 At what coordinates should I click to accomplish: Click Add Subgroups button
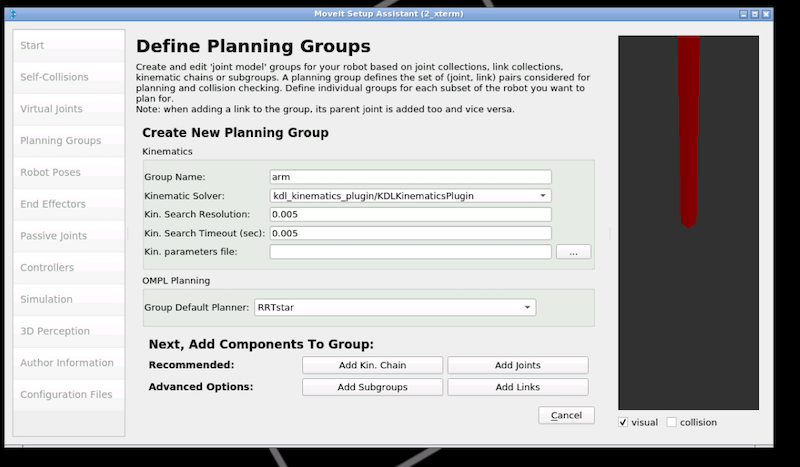(372, 387)
